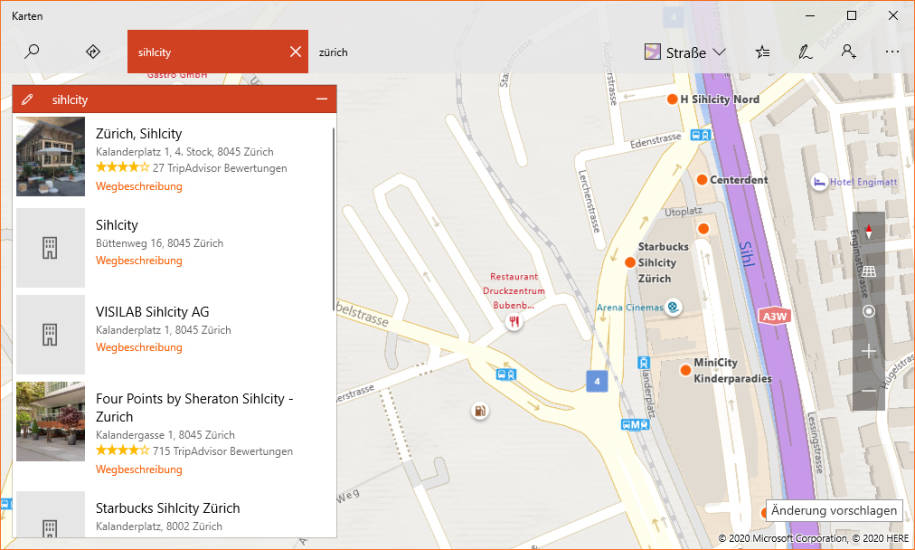This screenshot has width=915, height=550.
Task: Get Wegbeschreibung for Zürich, Sihlcity
Action: point(139,186)
